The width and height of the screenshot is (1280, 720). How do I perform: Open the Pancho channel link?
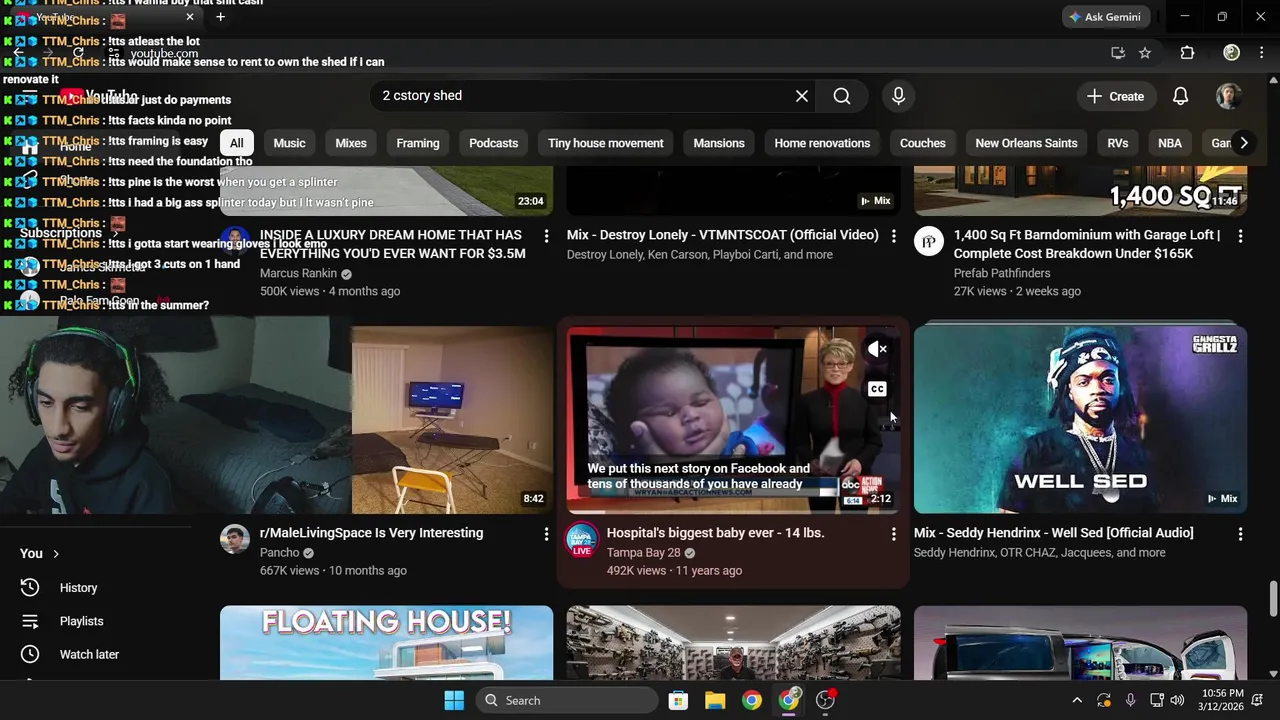click(279, 552)
